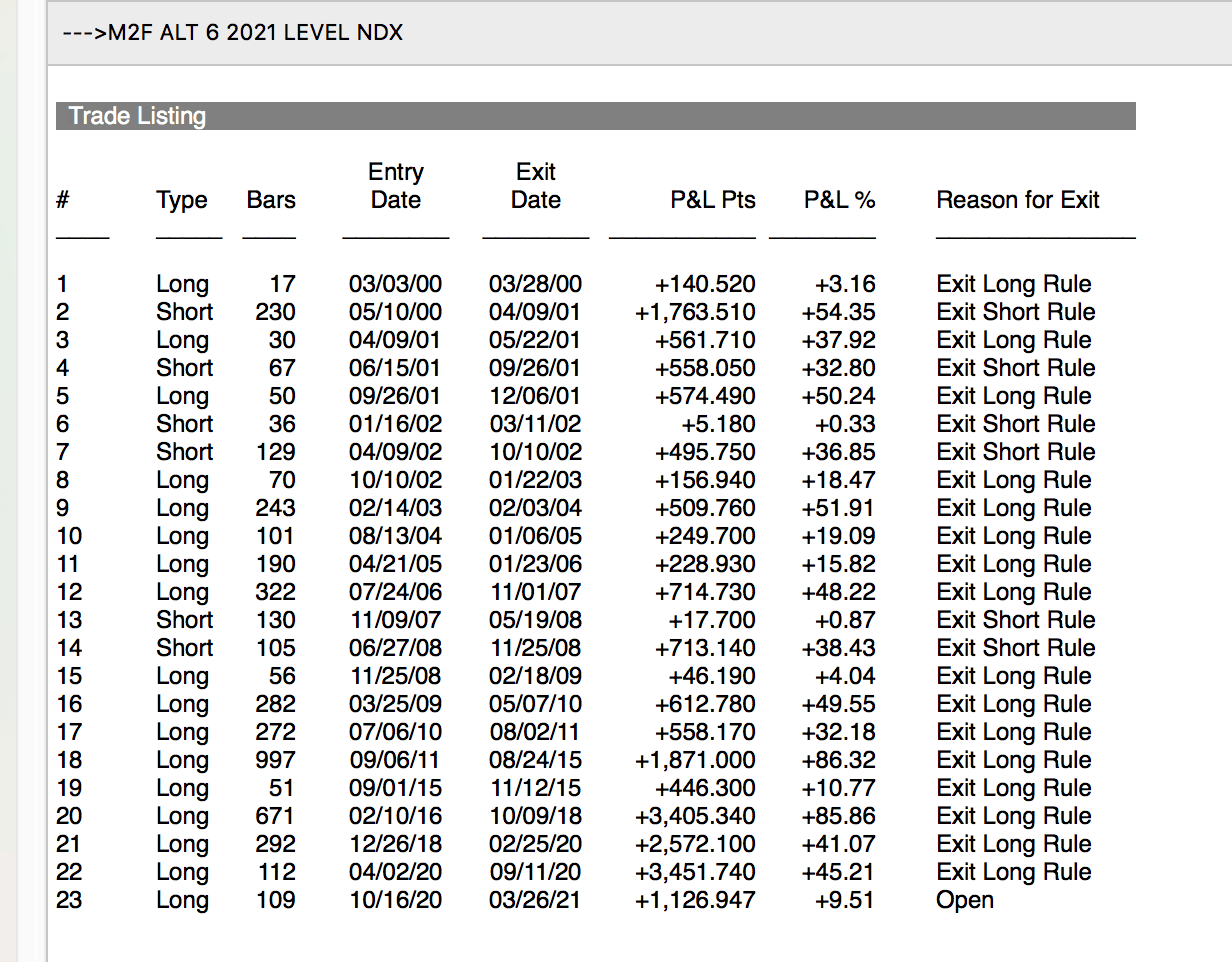Select the Reason for Exit column header
Screen dimensions: 1232x962
1017,200
